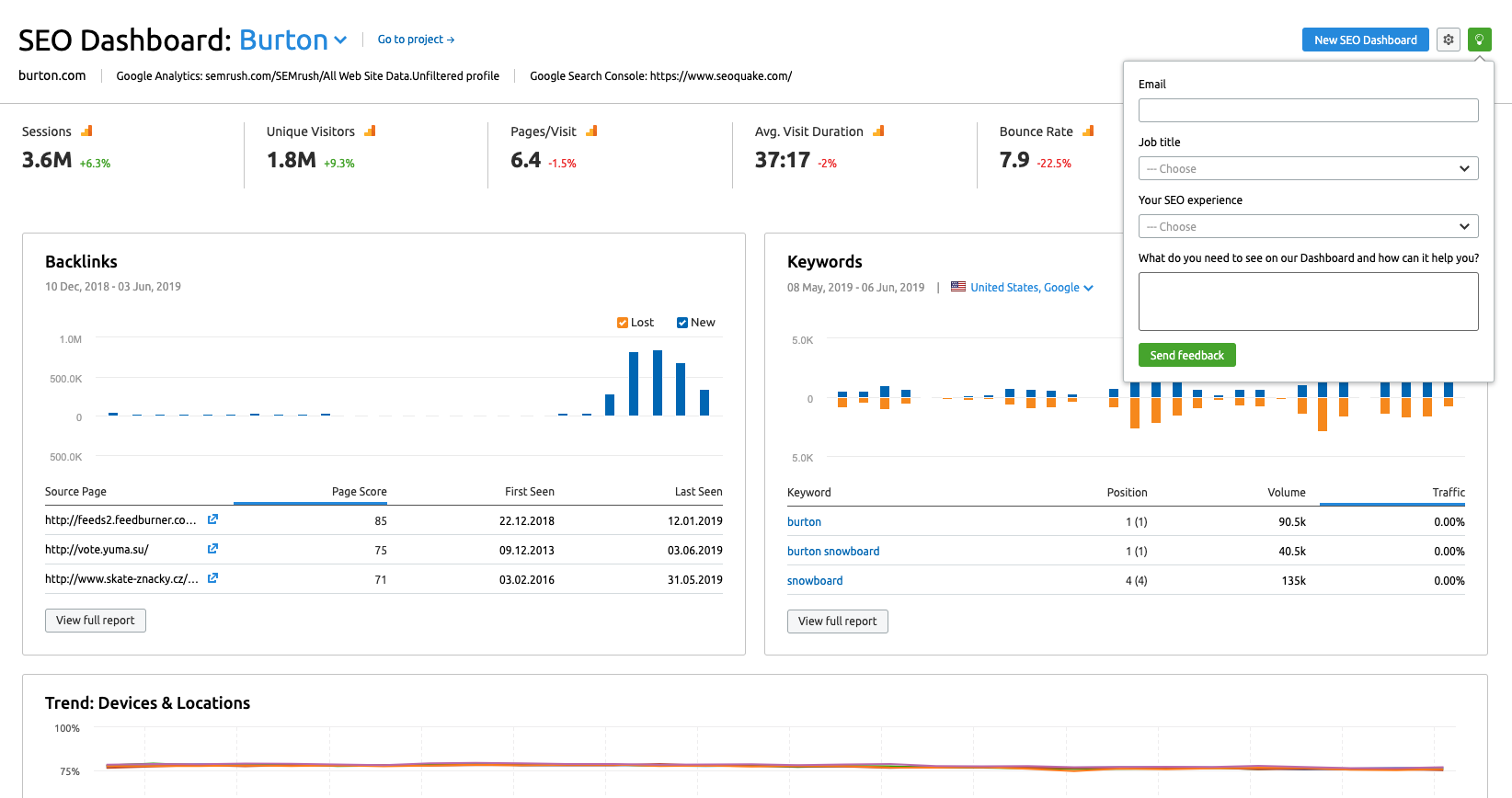Open feedburner source page external link icon
1512x798 pixels.
pos(212,519)
